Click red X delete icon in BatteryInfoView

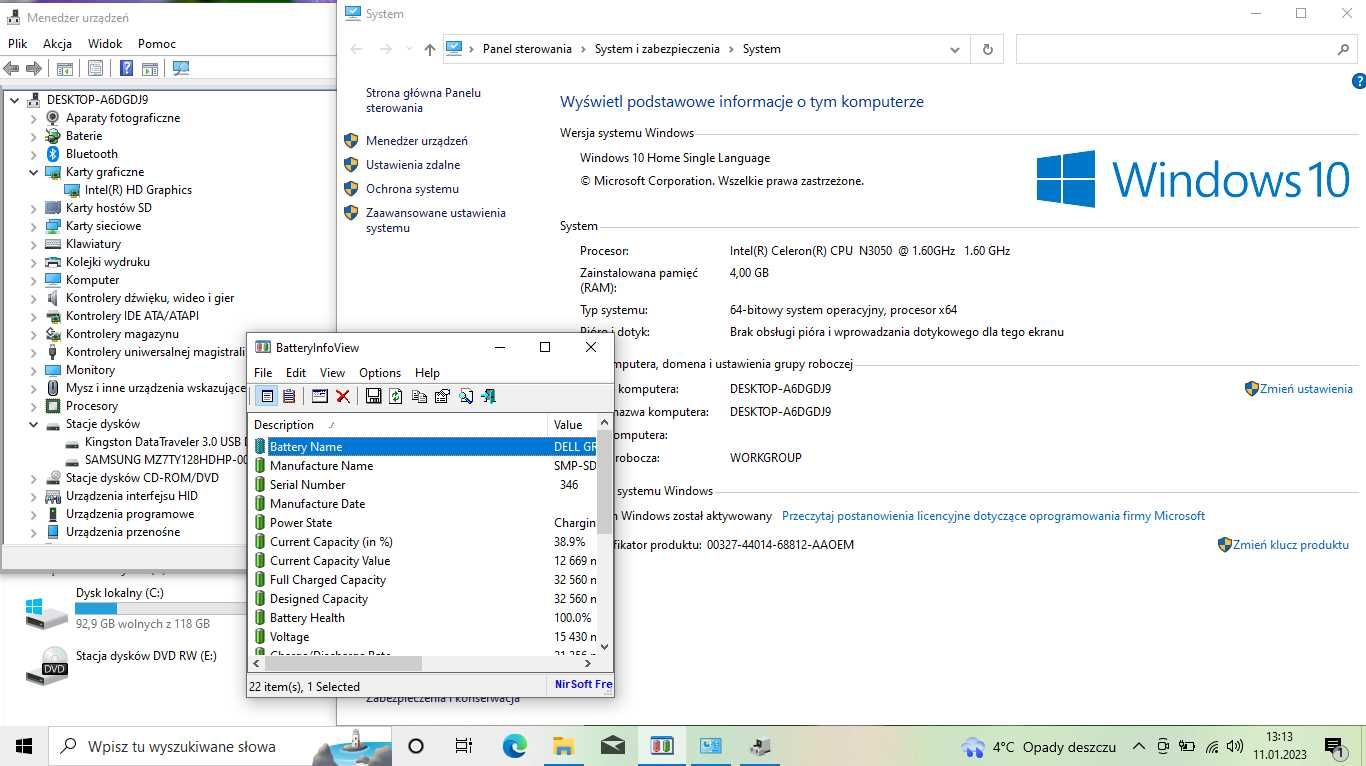343,396
